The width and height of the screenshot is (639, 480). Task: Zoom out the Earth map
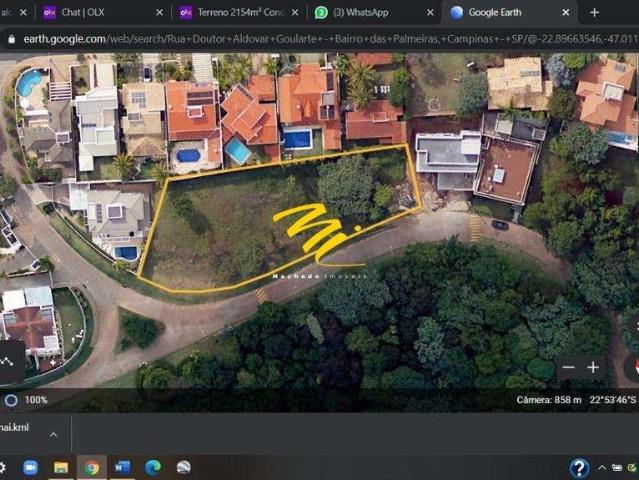click(x=568, y=368)
